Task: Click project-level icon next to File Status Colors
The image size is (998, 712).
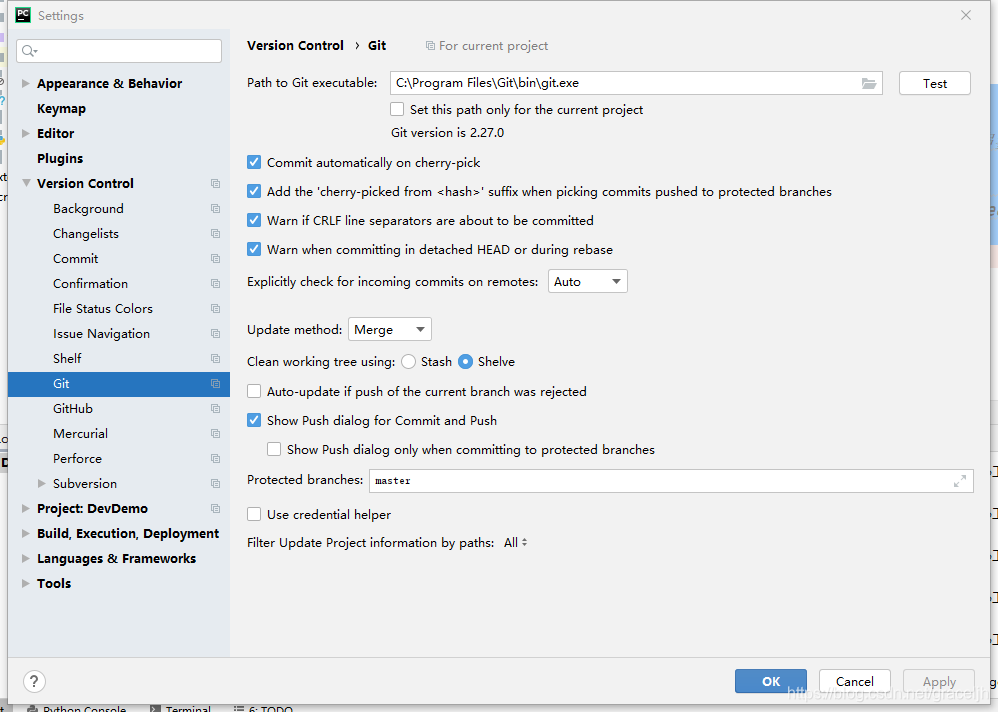Action: [x=216, y=309]
